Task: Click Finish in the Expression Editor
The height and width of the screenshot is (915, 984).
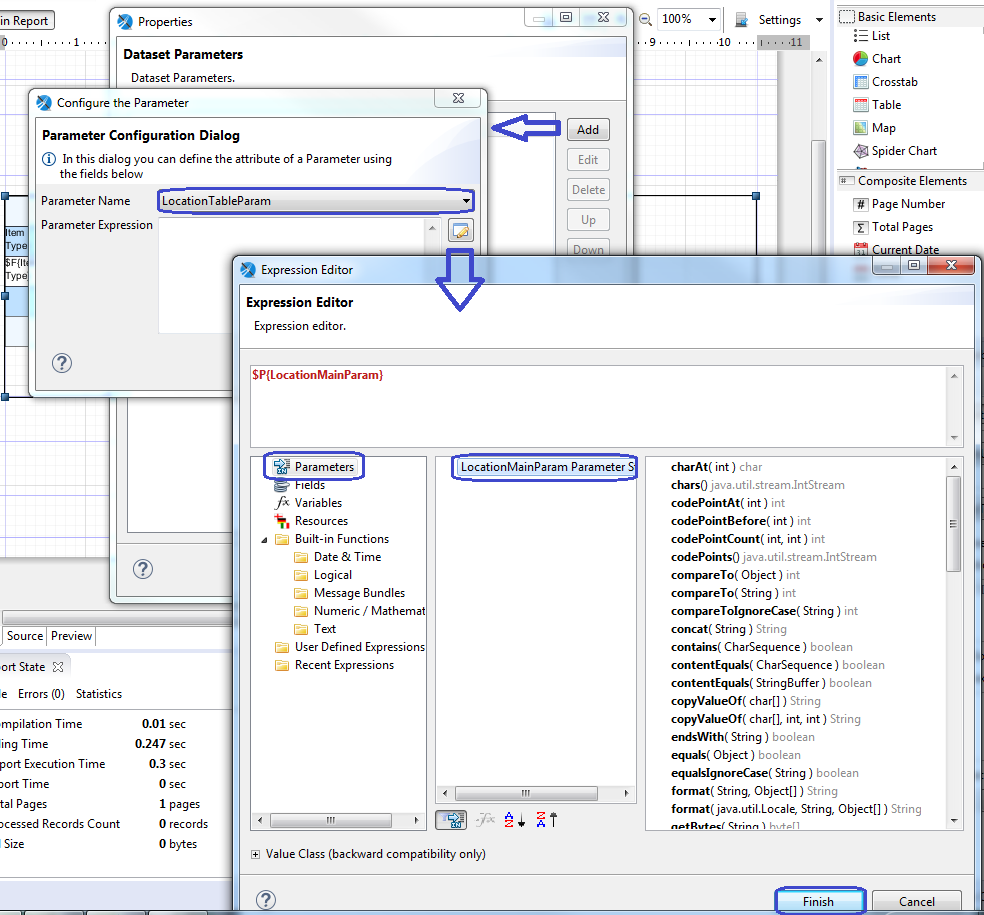Action: coord(818,901)
